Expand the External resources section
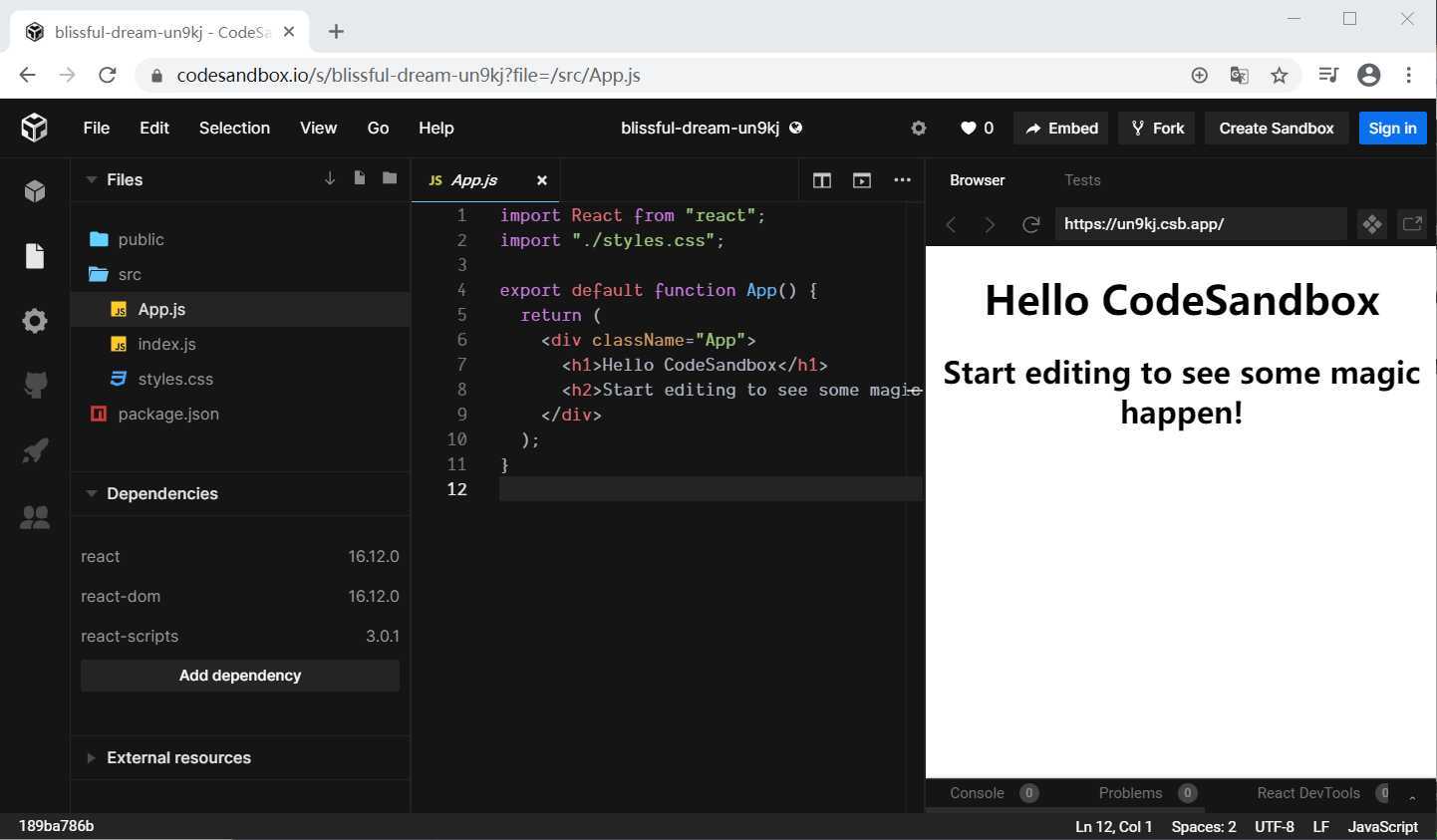 point(92,757)
